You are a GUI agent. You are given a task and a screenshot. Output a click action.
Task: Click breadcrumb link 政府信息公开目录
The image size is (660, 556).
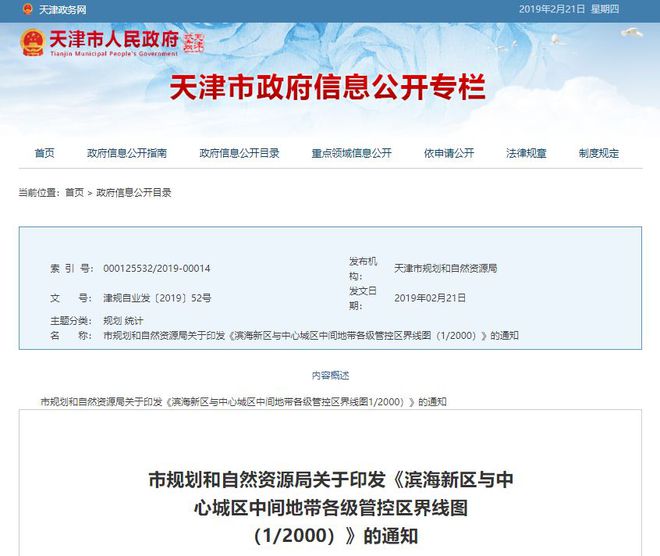(134, 193)
